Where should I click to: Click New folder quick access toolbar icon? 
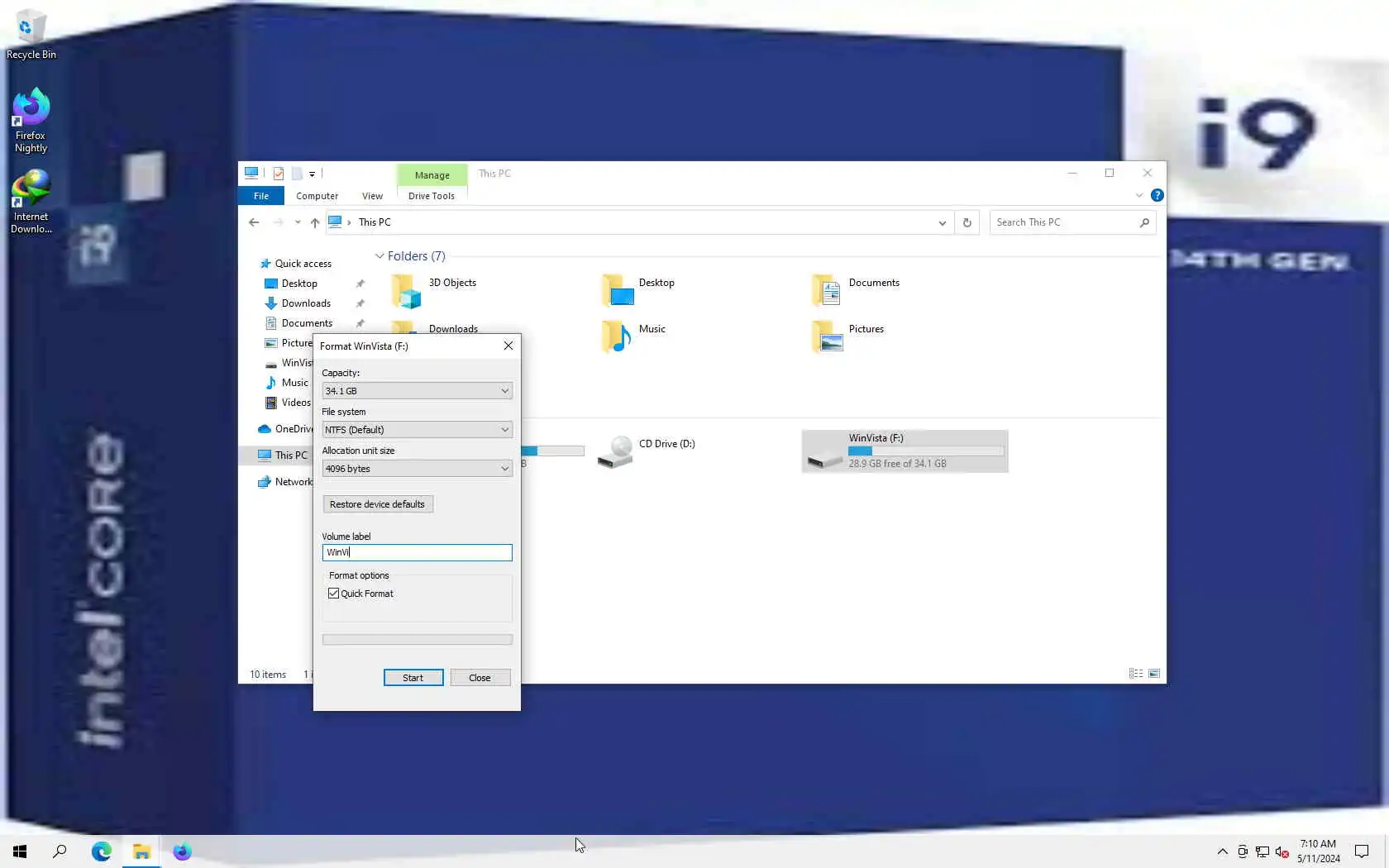click(297, 174)
